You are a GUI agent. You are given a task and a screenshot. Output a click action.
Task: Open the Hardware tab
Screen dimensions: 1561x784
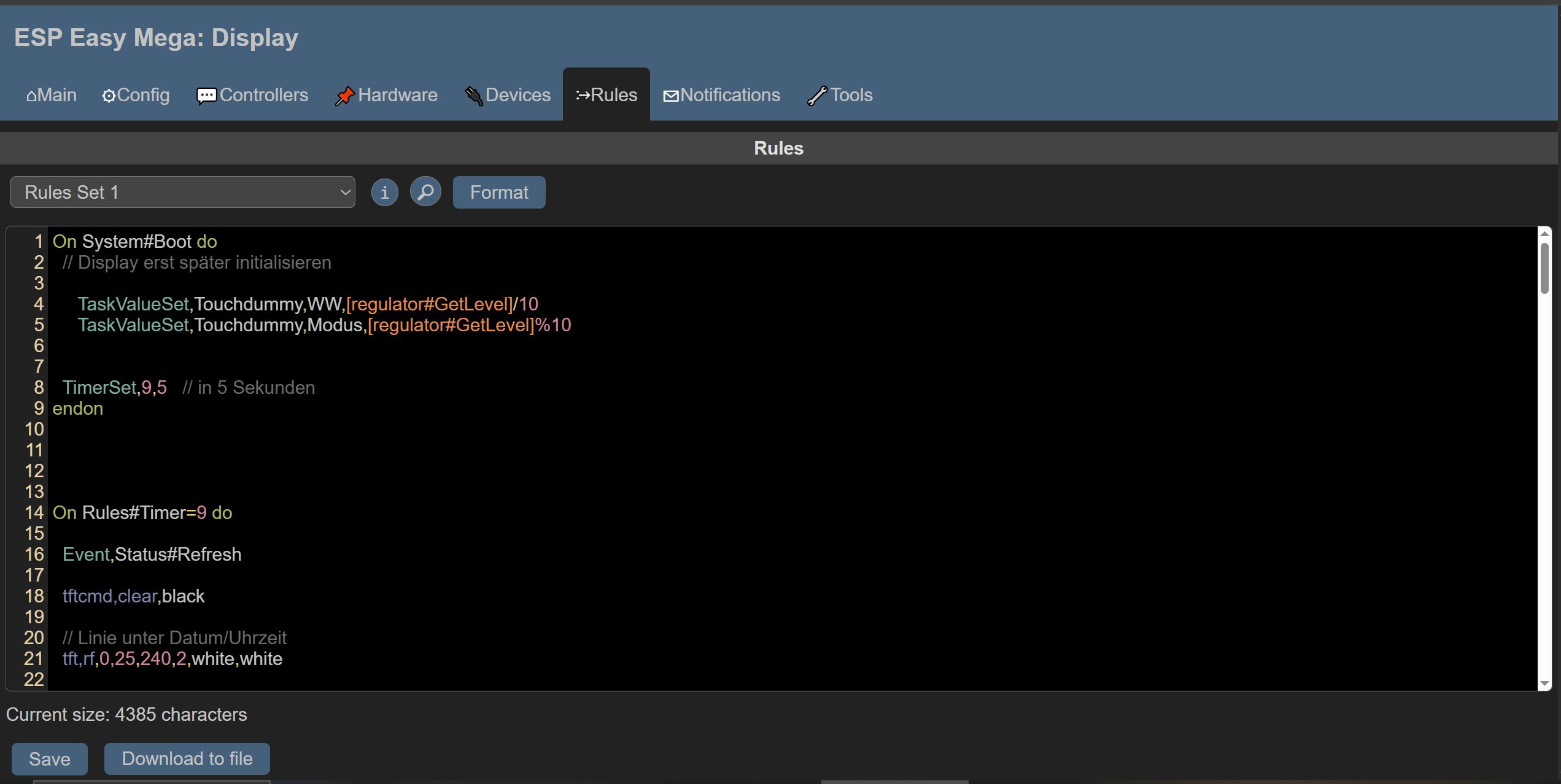pos(386,95)
